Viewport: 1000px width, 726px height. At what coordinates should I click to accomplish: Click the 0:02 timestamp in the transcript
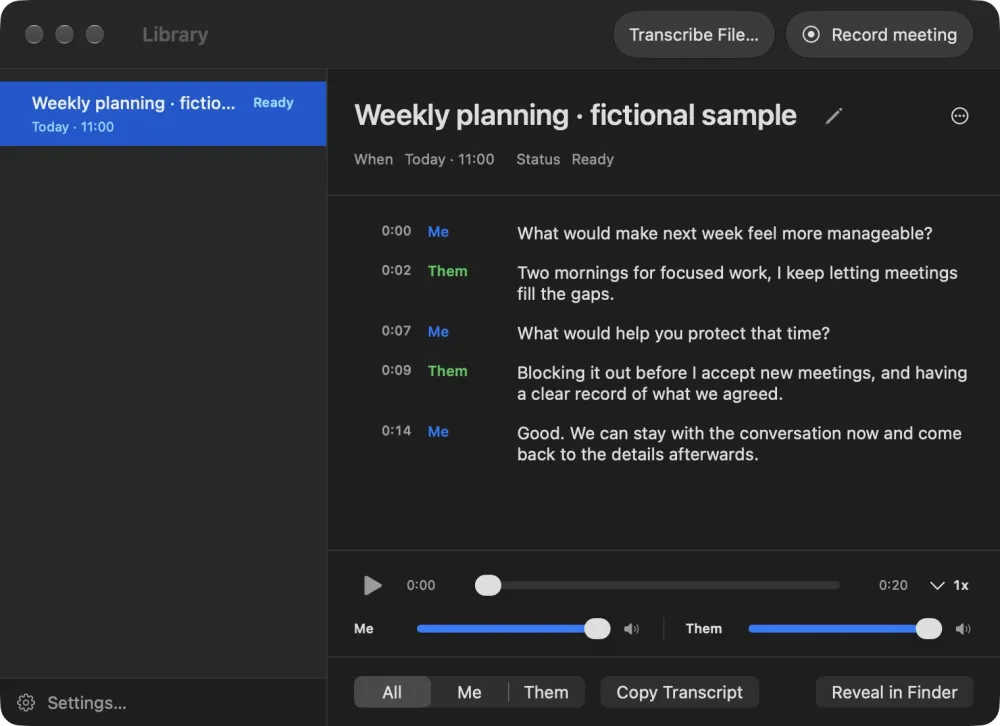pyautogui.click(x=396, y=270)
